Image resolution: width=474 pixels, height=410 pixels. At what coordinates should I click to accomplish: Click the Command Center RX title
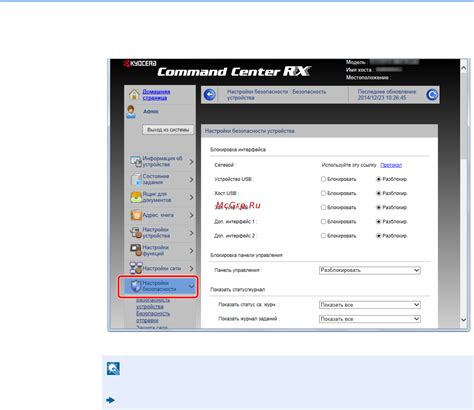tap(234, 72)
